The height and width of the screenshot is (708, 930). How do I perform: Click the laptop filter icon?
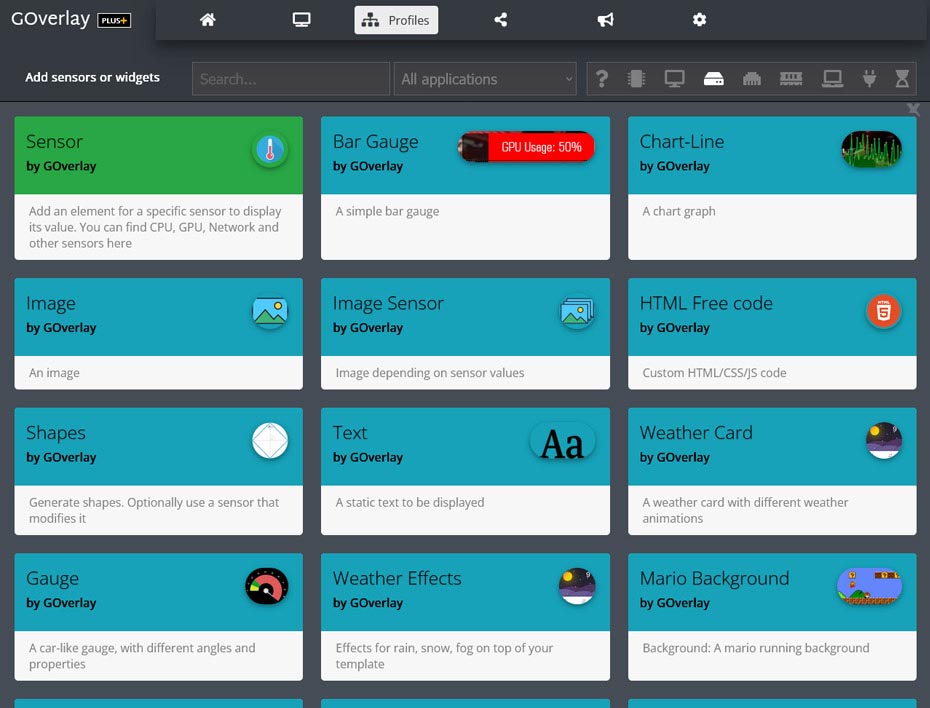[831, 79]
